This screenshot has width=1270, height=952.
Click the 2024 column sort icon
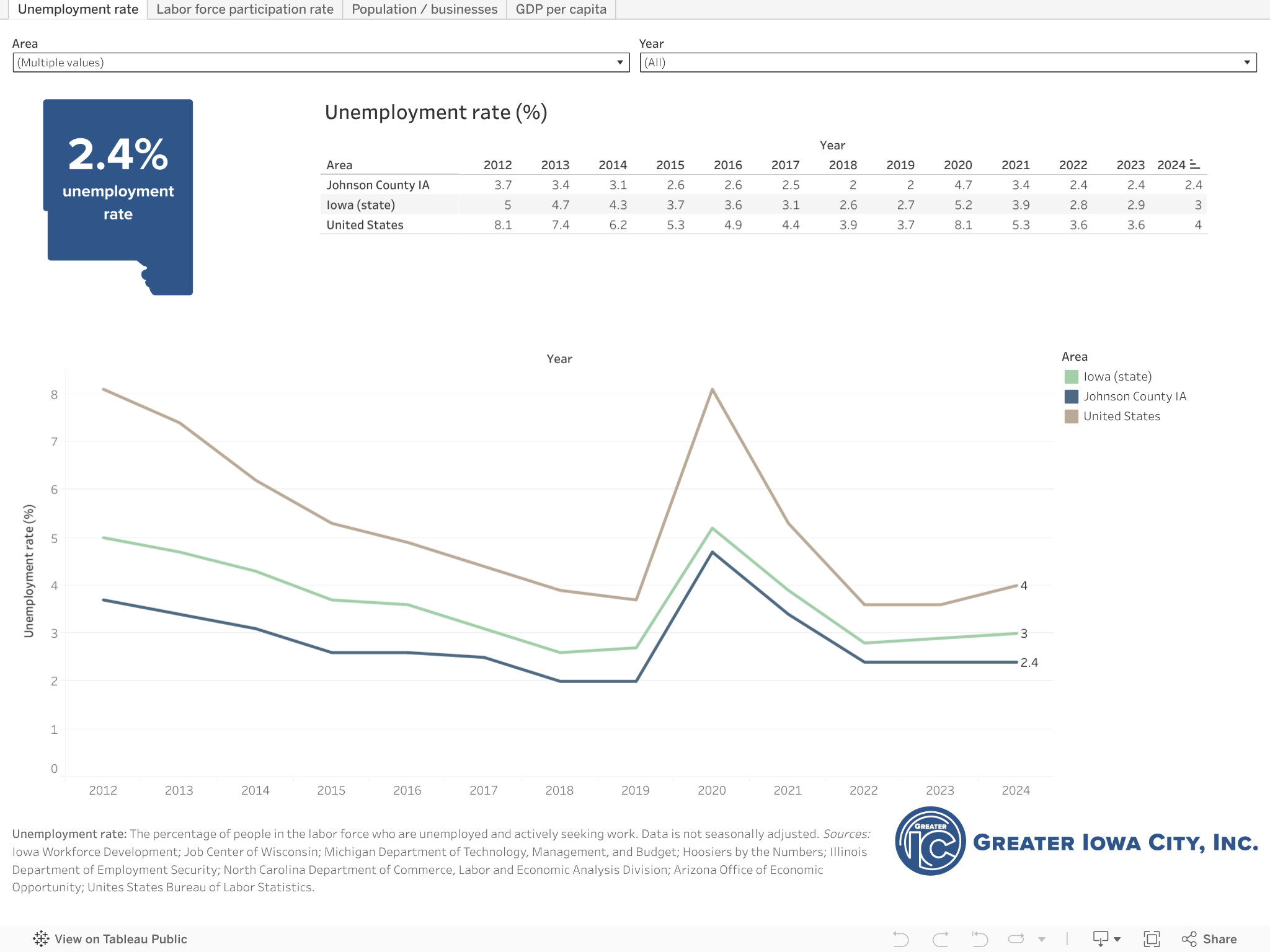coord(1195,165)
